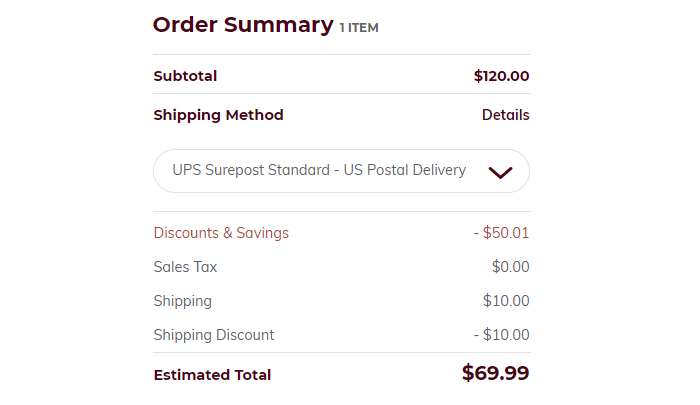Screen dimensions: 700x405
Task: Click the - $50.01 discount amount
Action: pyautogui.click(x=501, y=233)
